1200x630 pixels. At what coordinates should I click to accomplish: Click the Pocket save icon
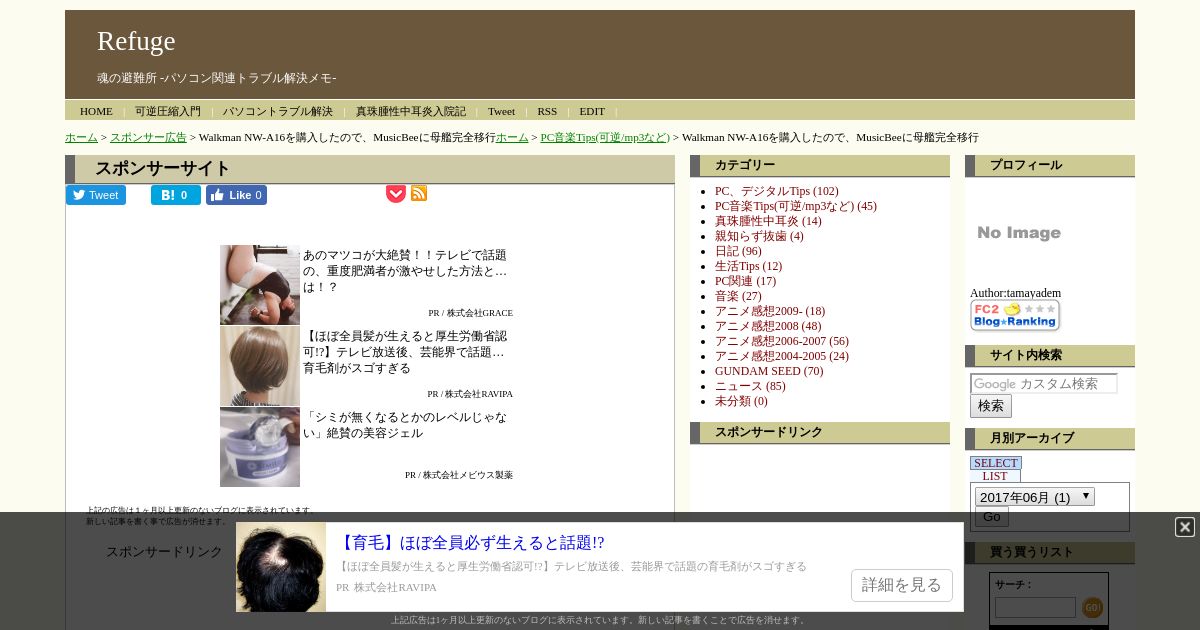396,194
